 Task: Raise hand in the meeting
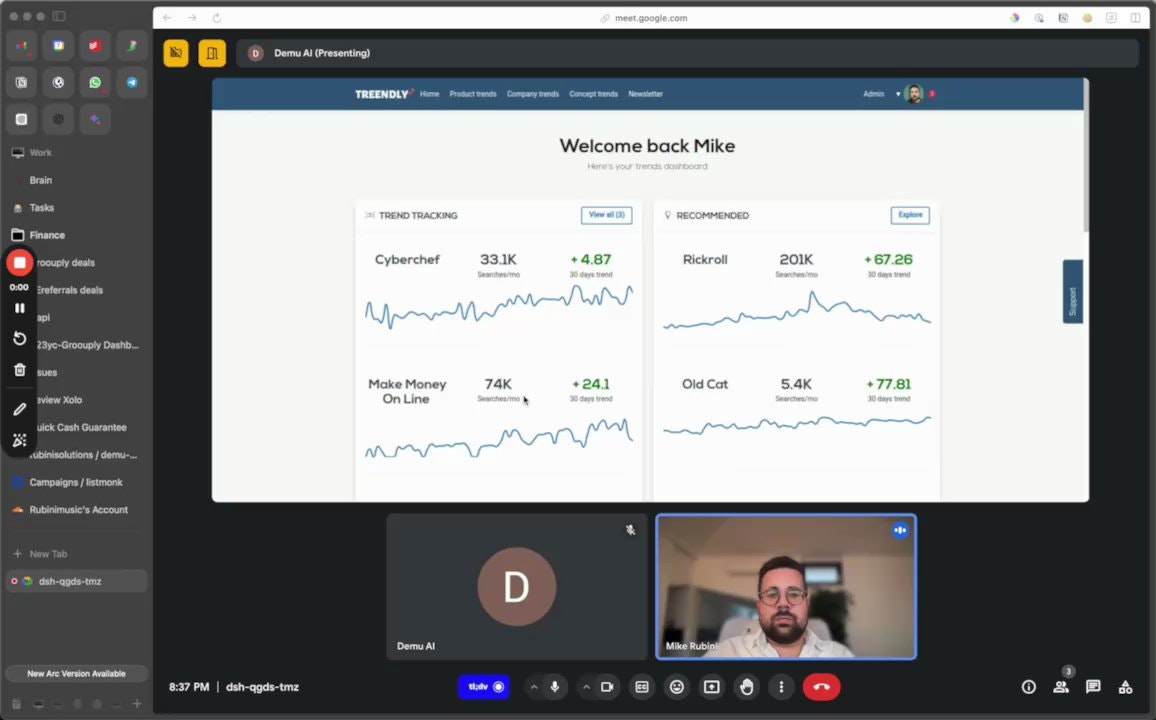746,687
